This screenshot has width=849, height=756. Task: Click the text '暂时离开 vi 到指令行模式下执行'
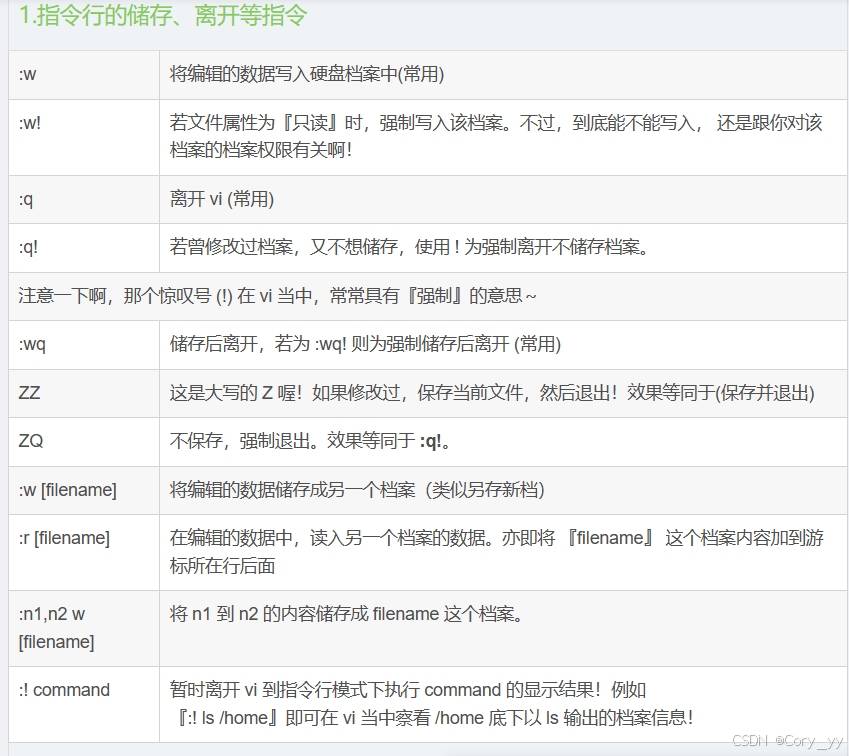click(295, 690)
